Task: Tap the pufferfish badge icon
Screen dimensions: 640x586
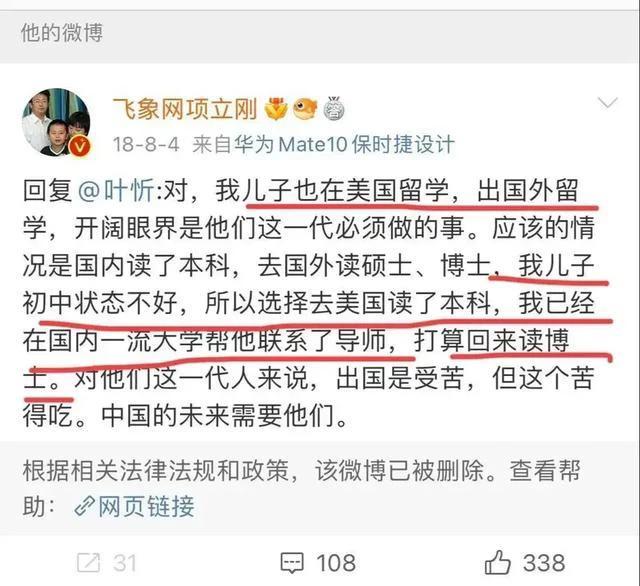Action: pyautogui.click(x=305, y=109)
